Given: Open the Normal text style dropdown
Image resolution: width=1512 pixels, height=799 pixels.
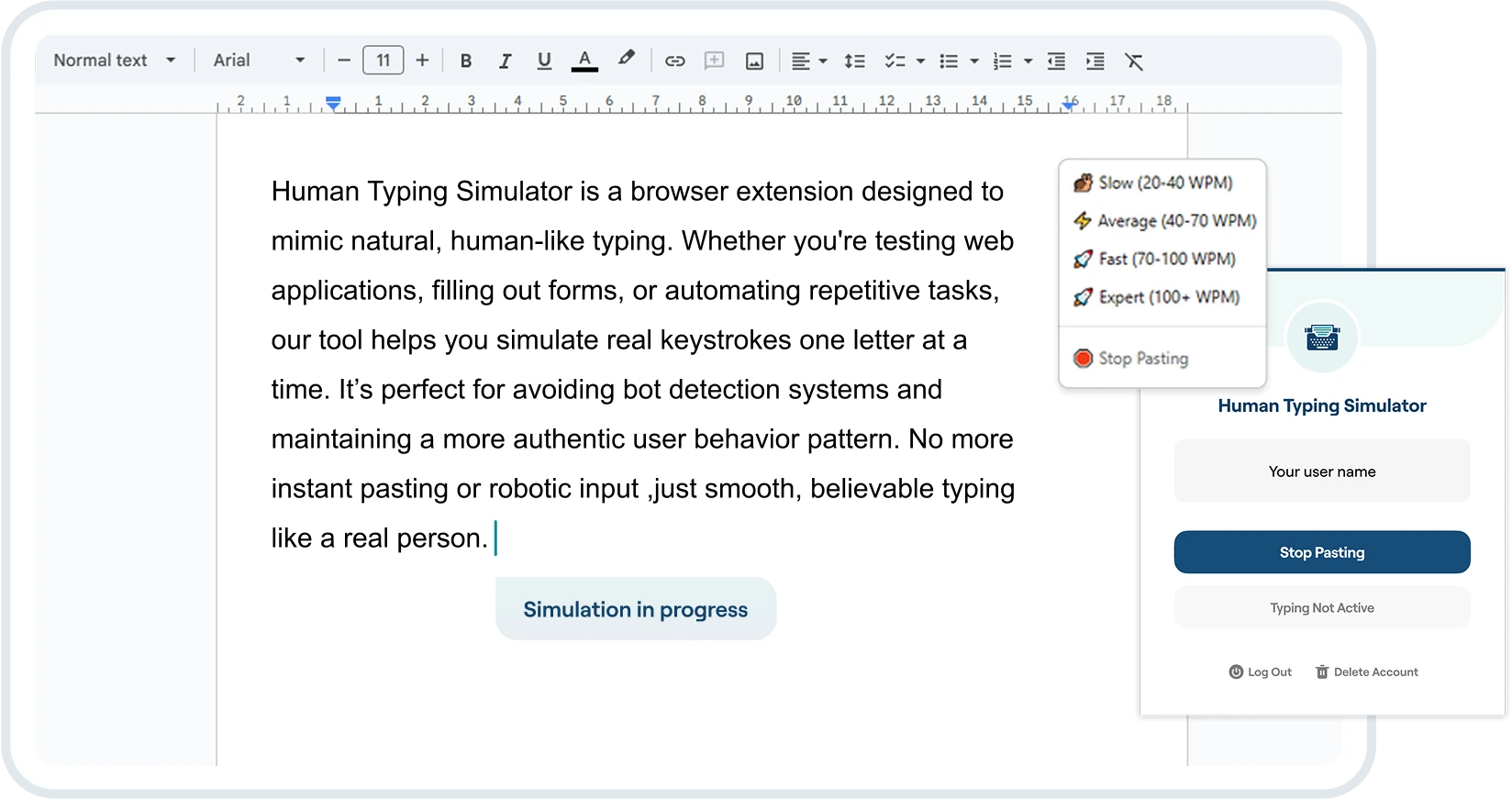Looking at the screenshot, I should (x=114, y=61).
